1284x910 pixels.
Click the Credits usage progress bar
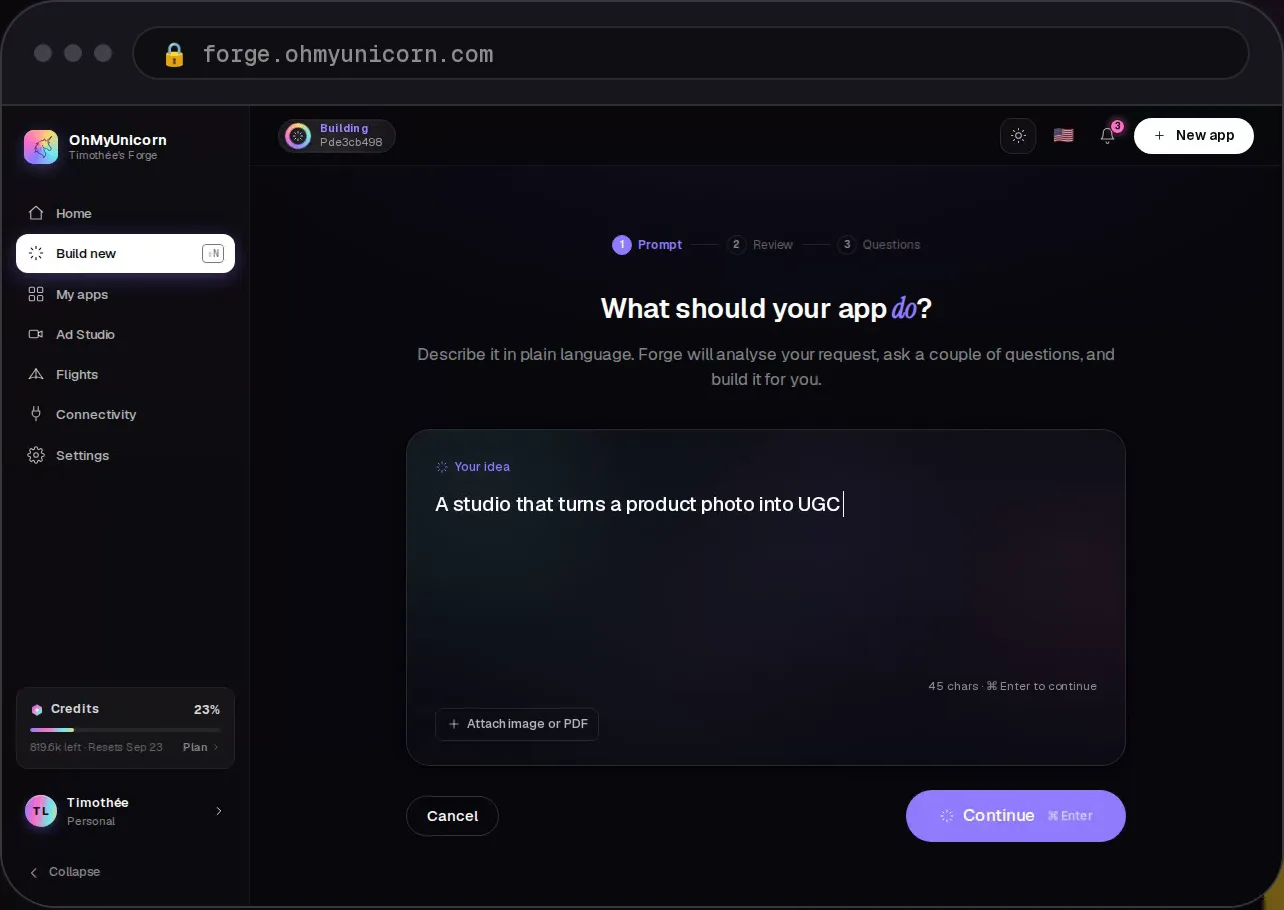(125, 730)
